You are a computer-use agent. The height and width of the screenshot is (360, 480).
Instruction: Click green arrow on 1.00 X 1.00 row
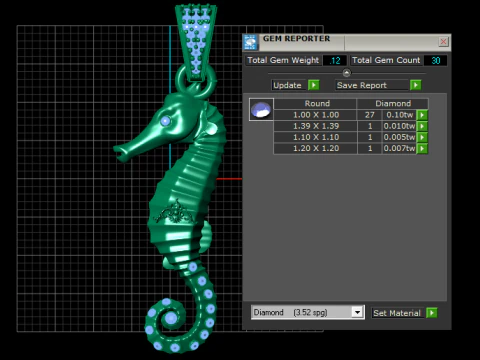click(x=422, y=115)
